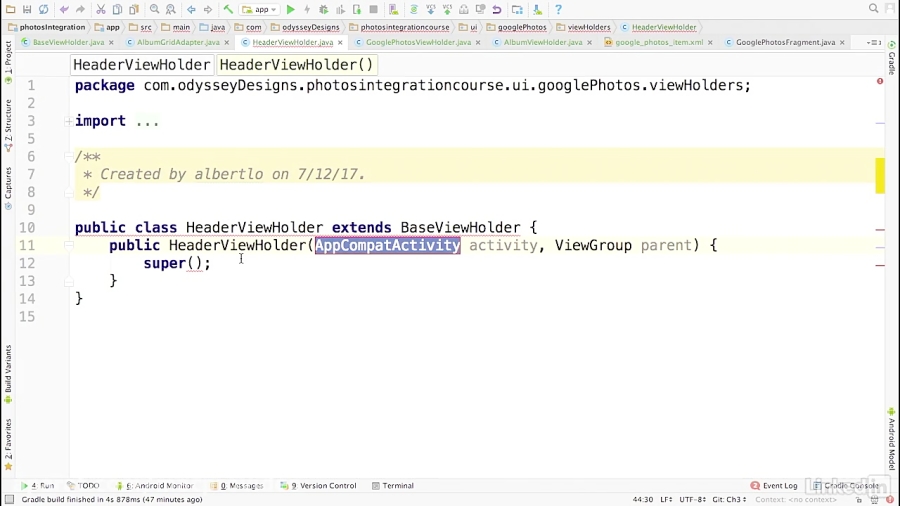Click the Sync Project with Gradle icon

[413, 9]
